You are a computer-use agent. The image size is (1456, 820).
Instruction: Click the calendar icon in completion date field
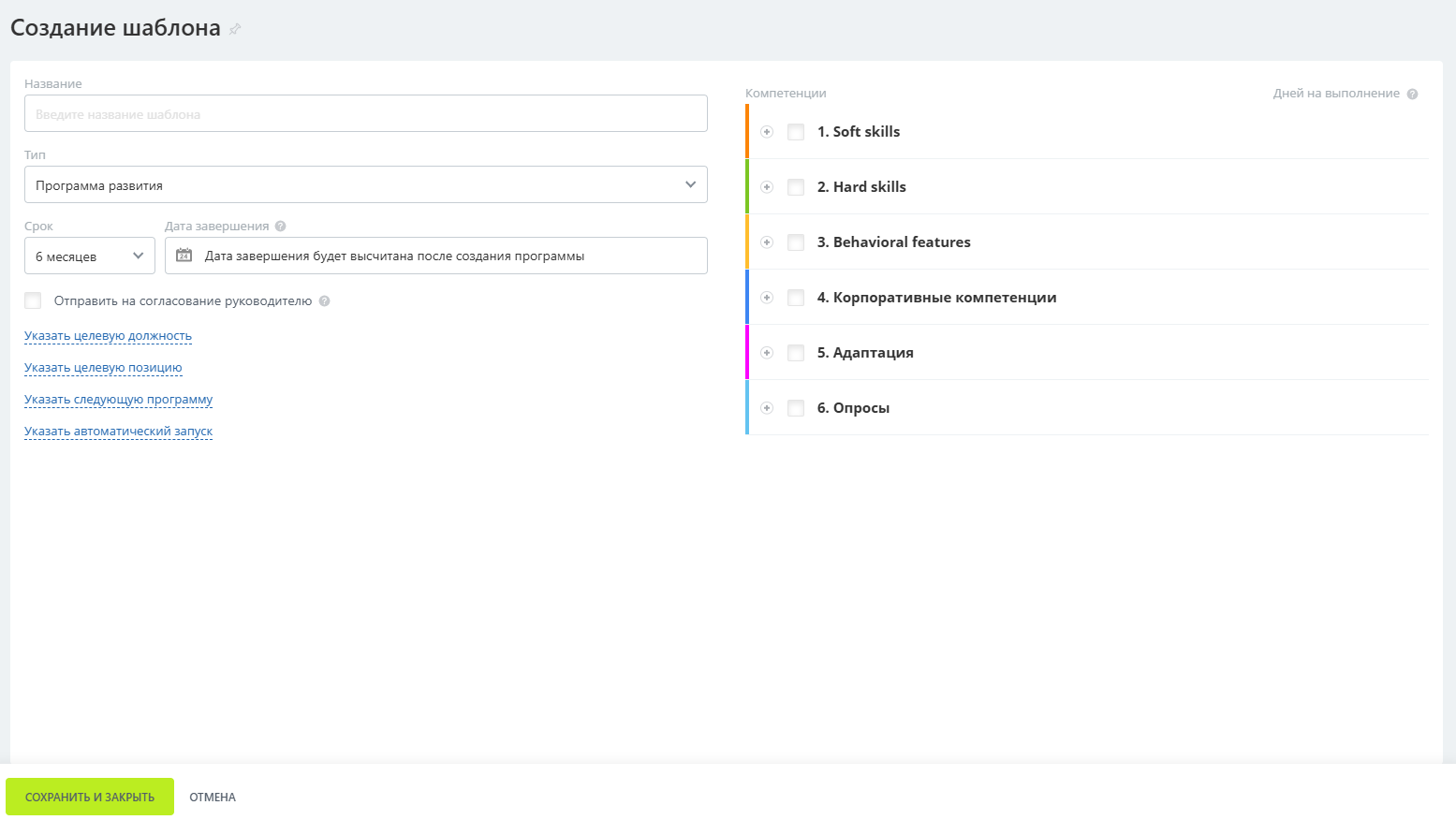(x=184, y=256)
